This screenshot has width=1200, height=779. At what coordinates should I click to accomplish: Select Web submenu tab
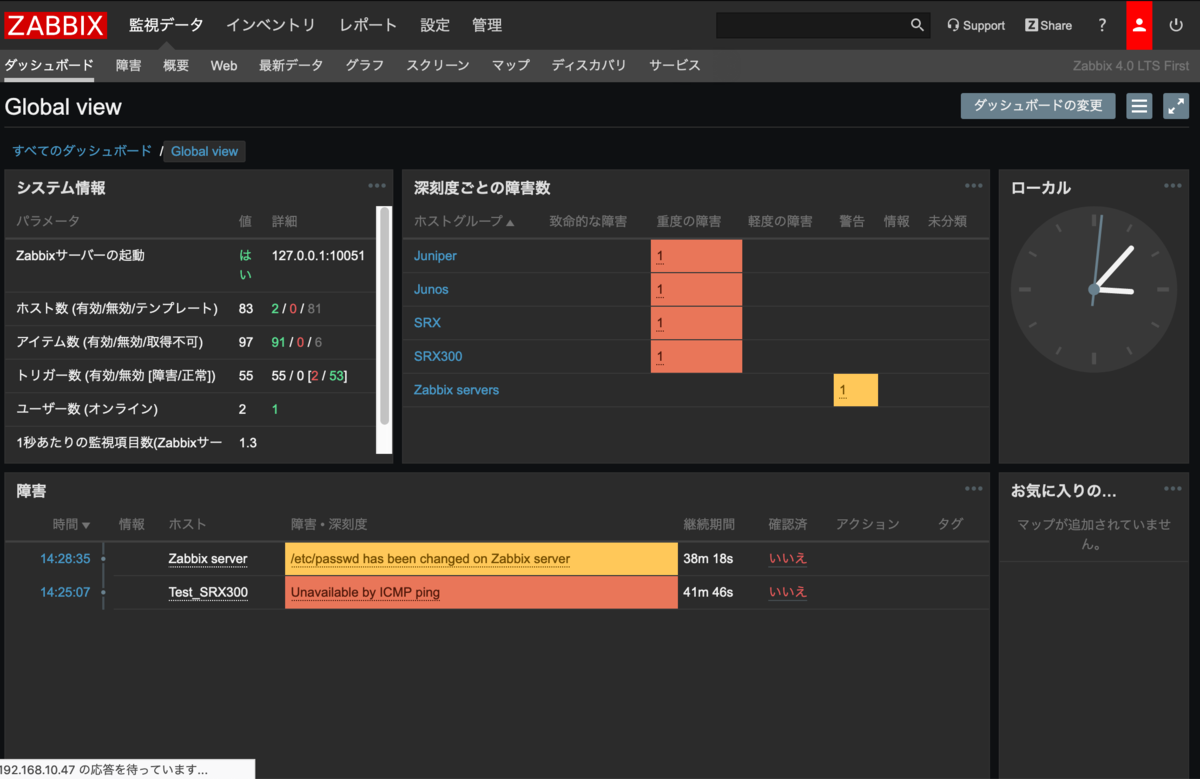pos(224,65)
